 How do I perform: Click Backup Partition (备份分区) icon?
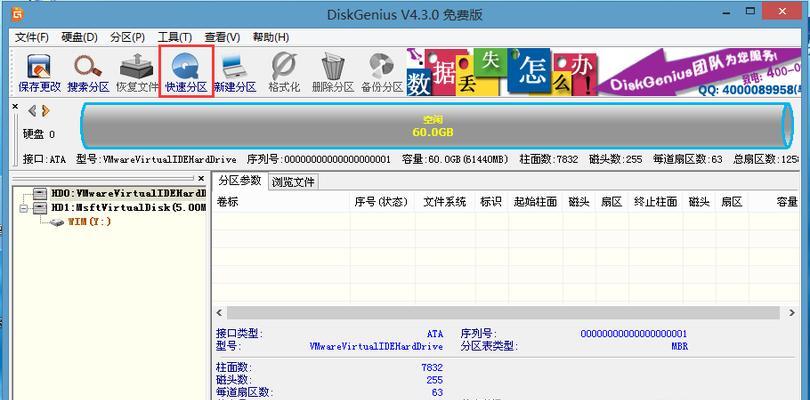[382, 73]
